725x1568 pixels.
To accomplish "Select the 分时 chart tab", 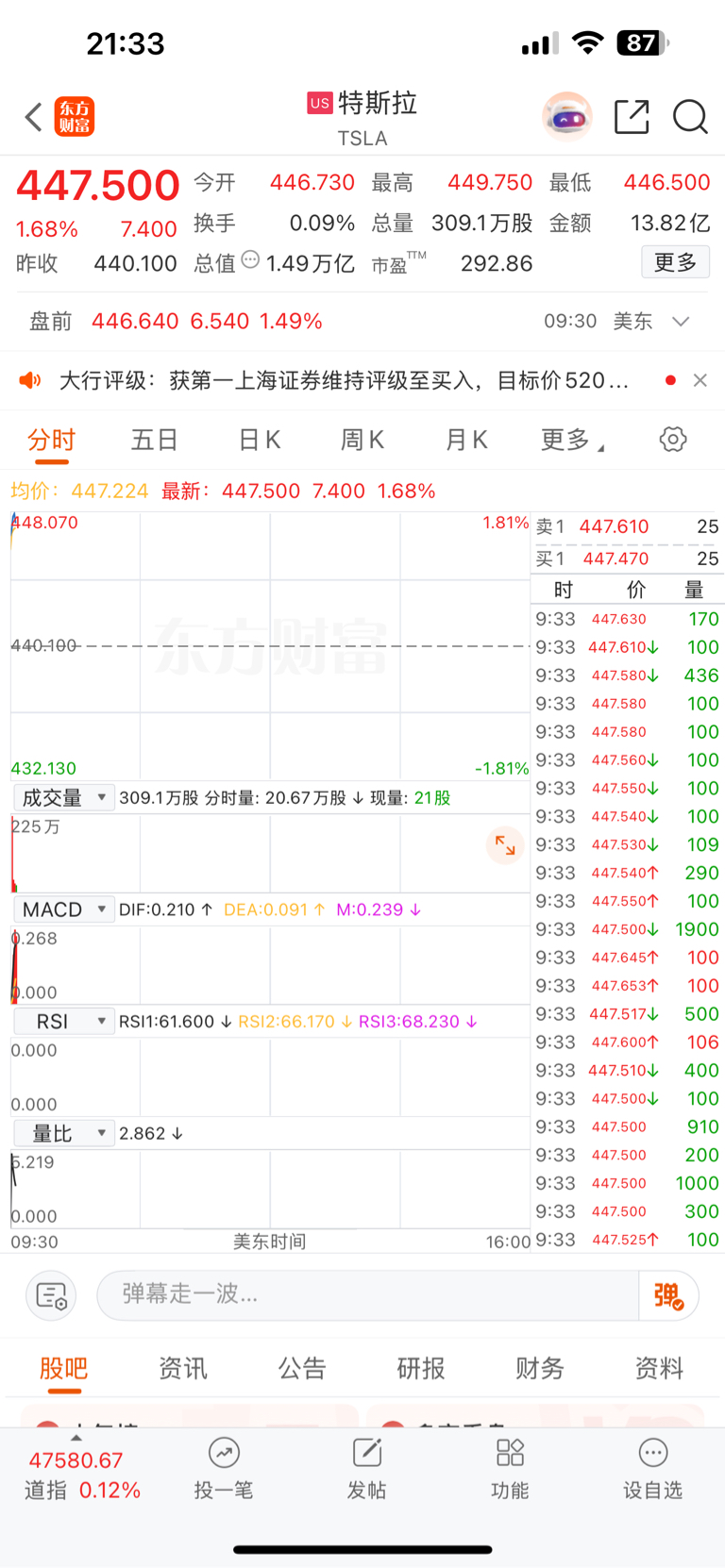I will click(52, 441).
